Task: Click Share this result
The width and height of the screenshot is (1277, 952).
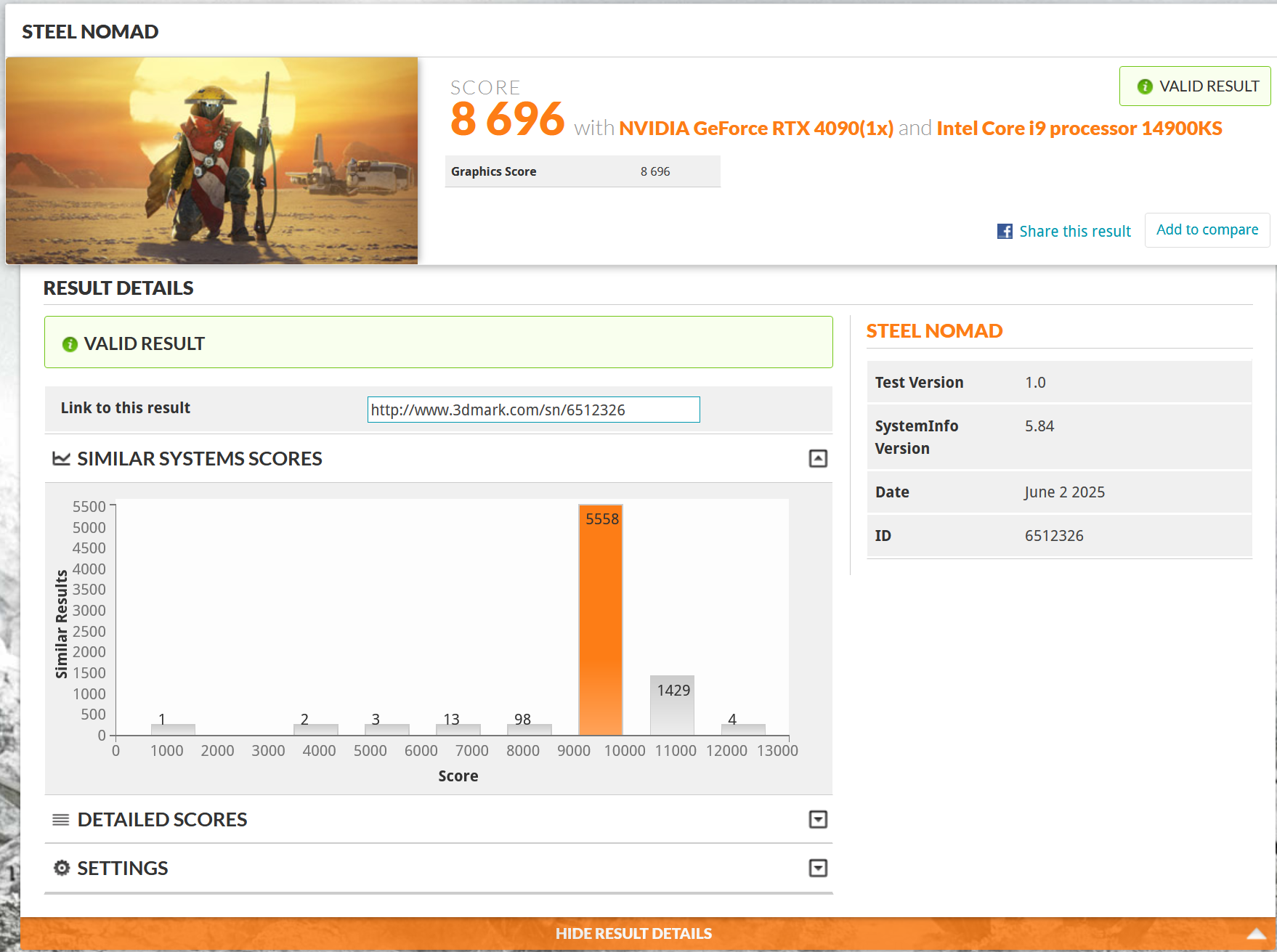Action: pyautogui.click(x=1075, y=231)
